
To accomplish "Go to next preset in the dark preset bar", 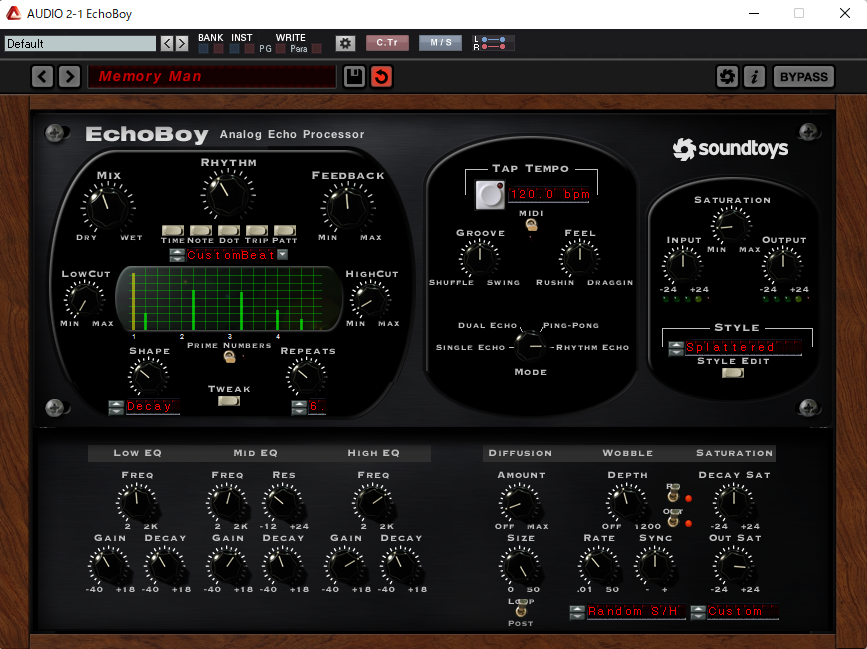I will [70, 76].
